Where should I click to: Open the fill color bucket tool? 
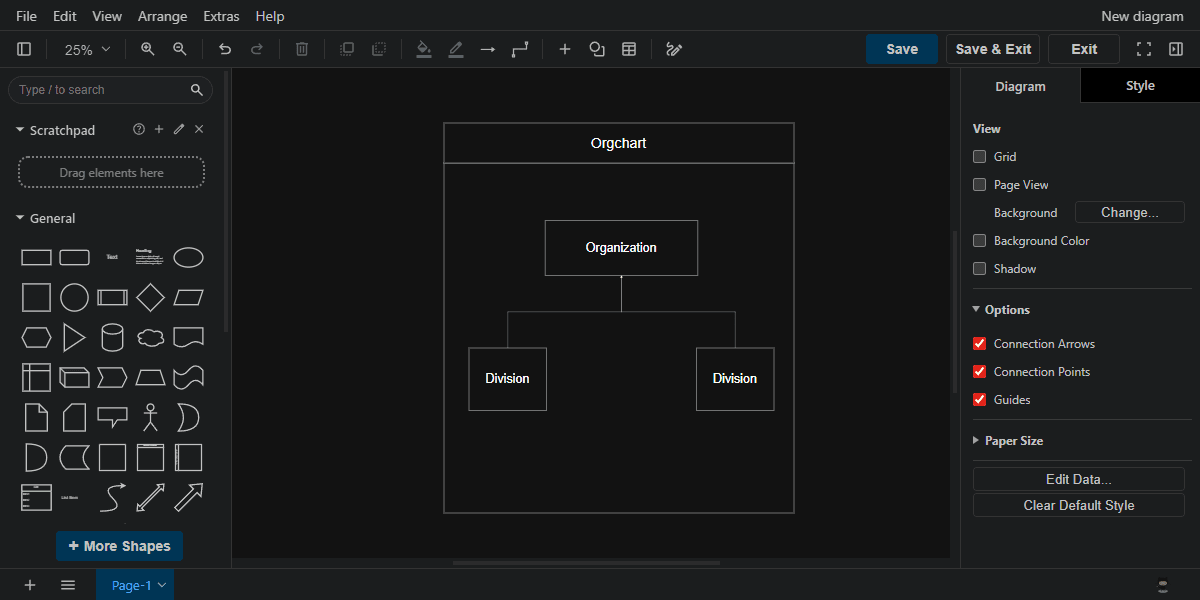(424, 49)
